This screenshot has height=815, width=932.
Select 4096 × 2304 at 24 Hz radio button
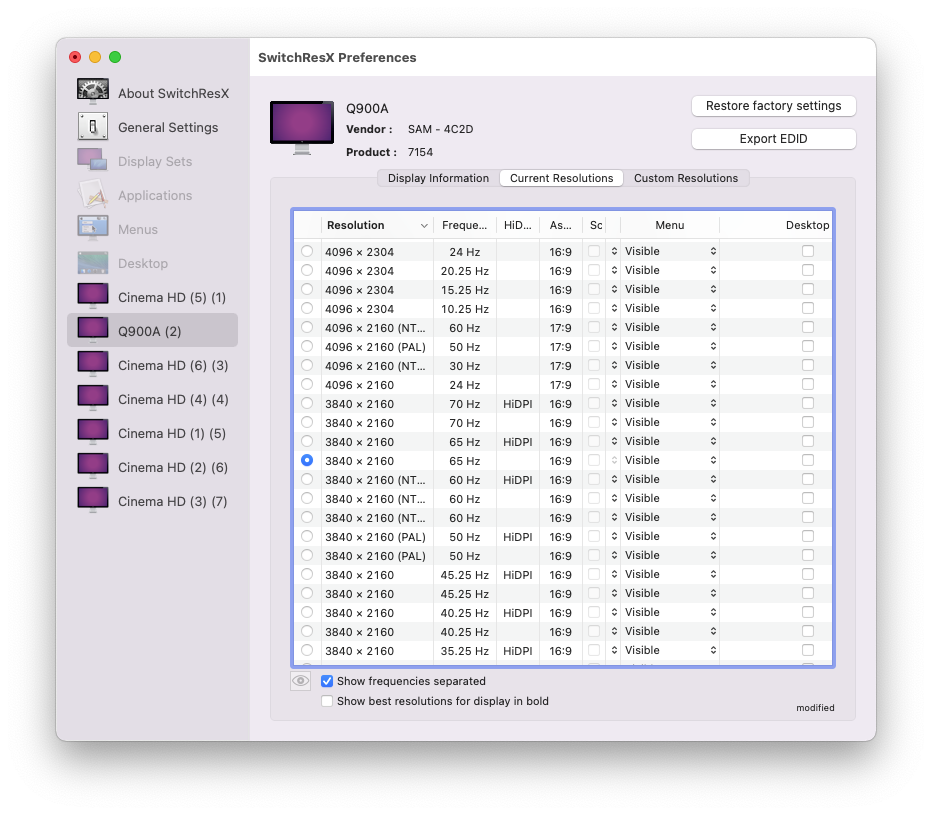pyautogui.click(x=307, y=251)
